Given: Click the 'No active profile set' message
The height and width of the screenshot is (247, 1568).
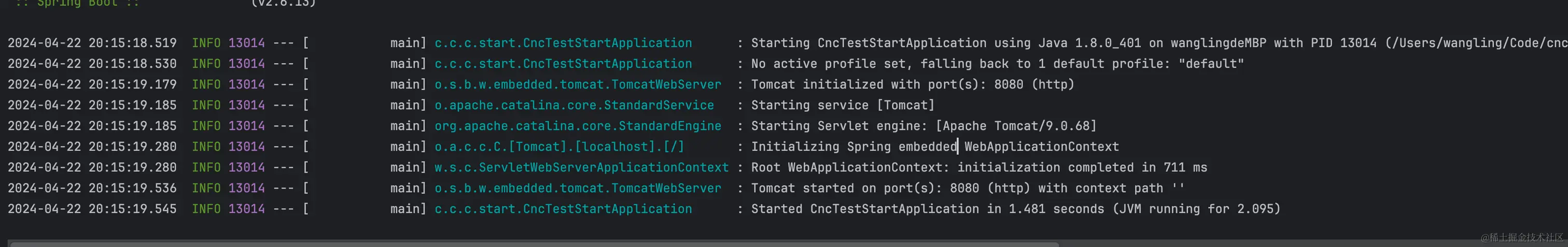Looking at the screenshot, I should tap(997, 64).
